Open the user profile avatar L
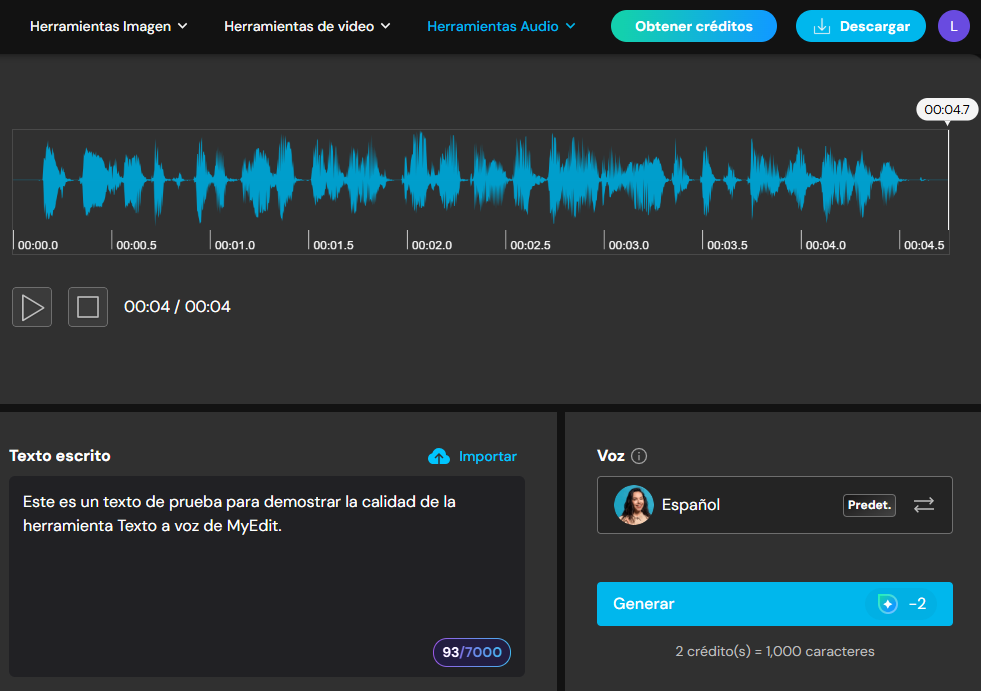This screenshot has height=691, width=981. coord(953,26)
